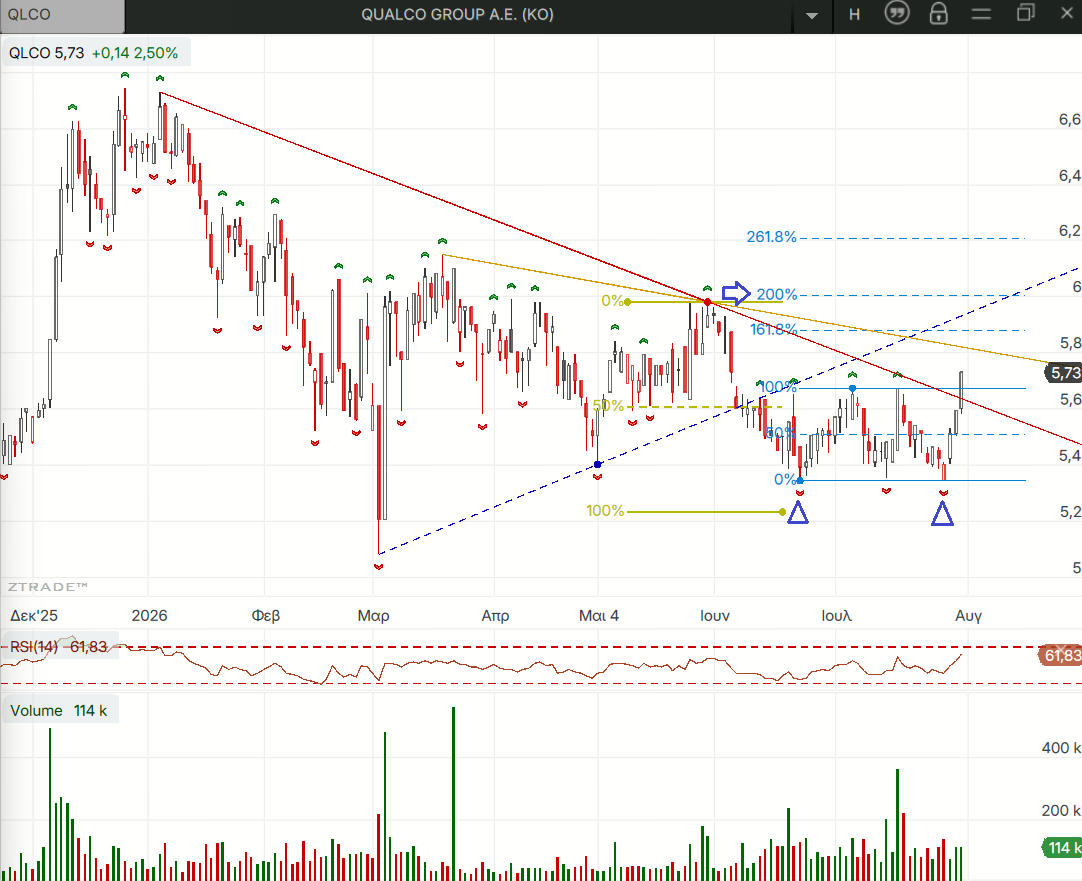1082x881 pixels.
Task: Click the tallest green volume bar in December
Action: [50, 804]
